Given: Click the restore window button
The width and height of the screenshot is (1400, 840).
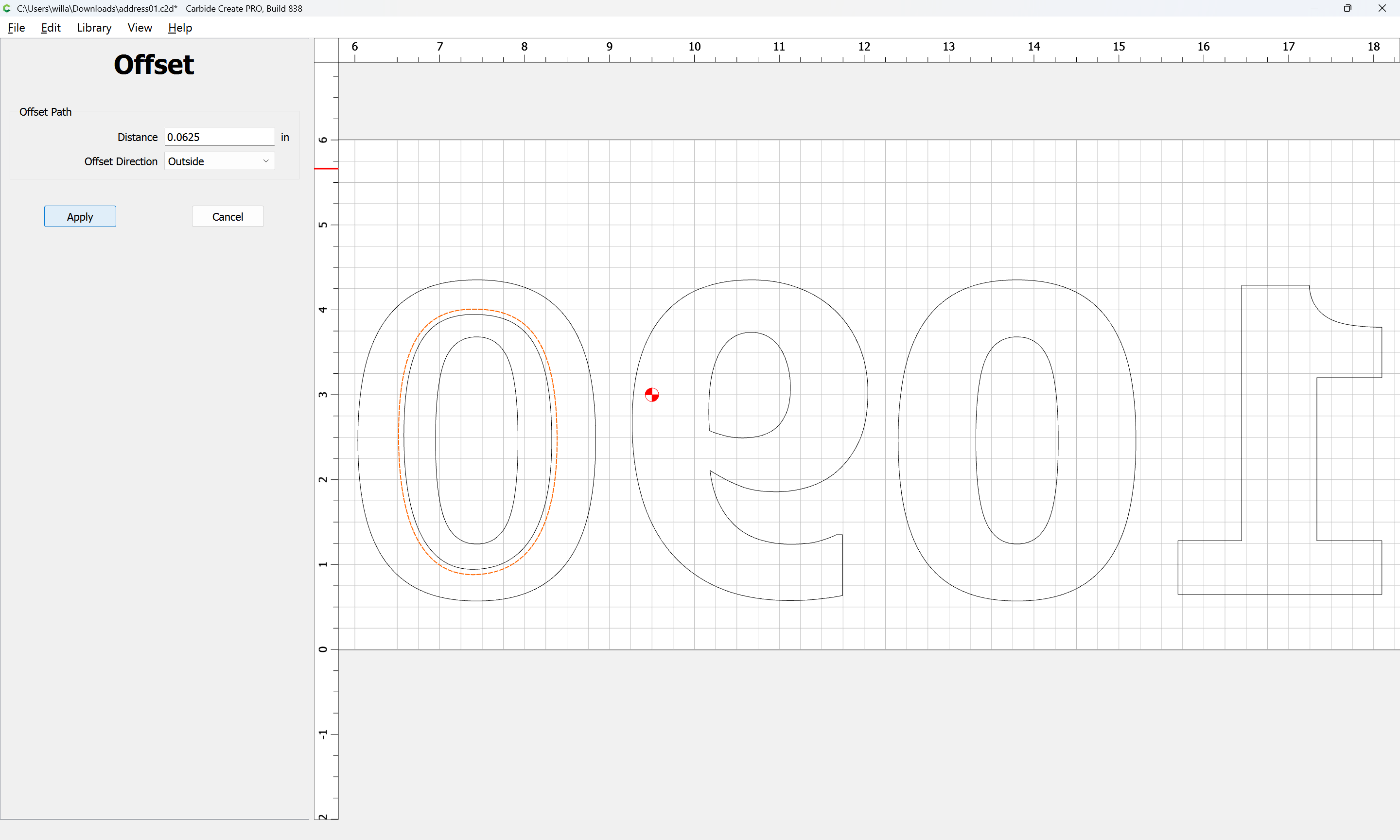Looking at the screenshot, I should click(1347, 8).
